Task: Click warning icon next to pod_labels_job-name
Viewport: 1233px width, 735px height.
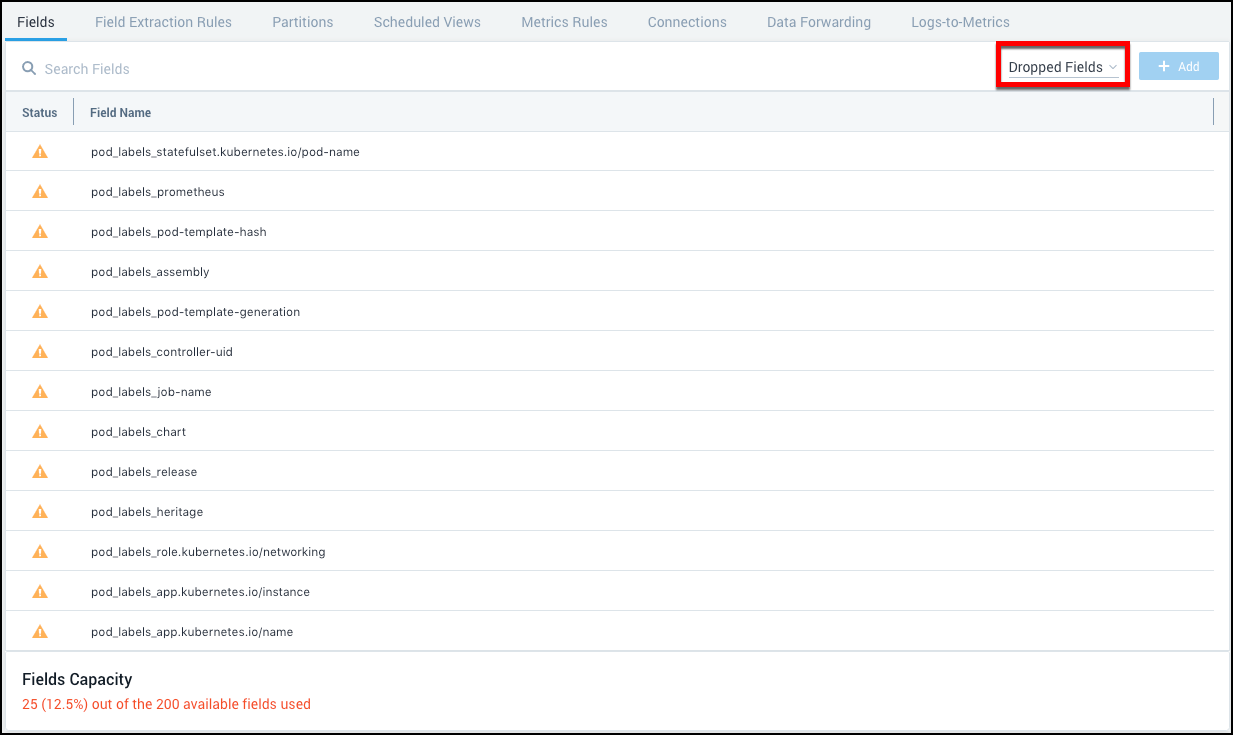Action: [x=40, y=392]
